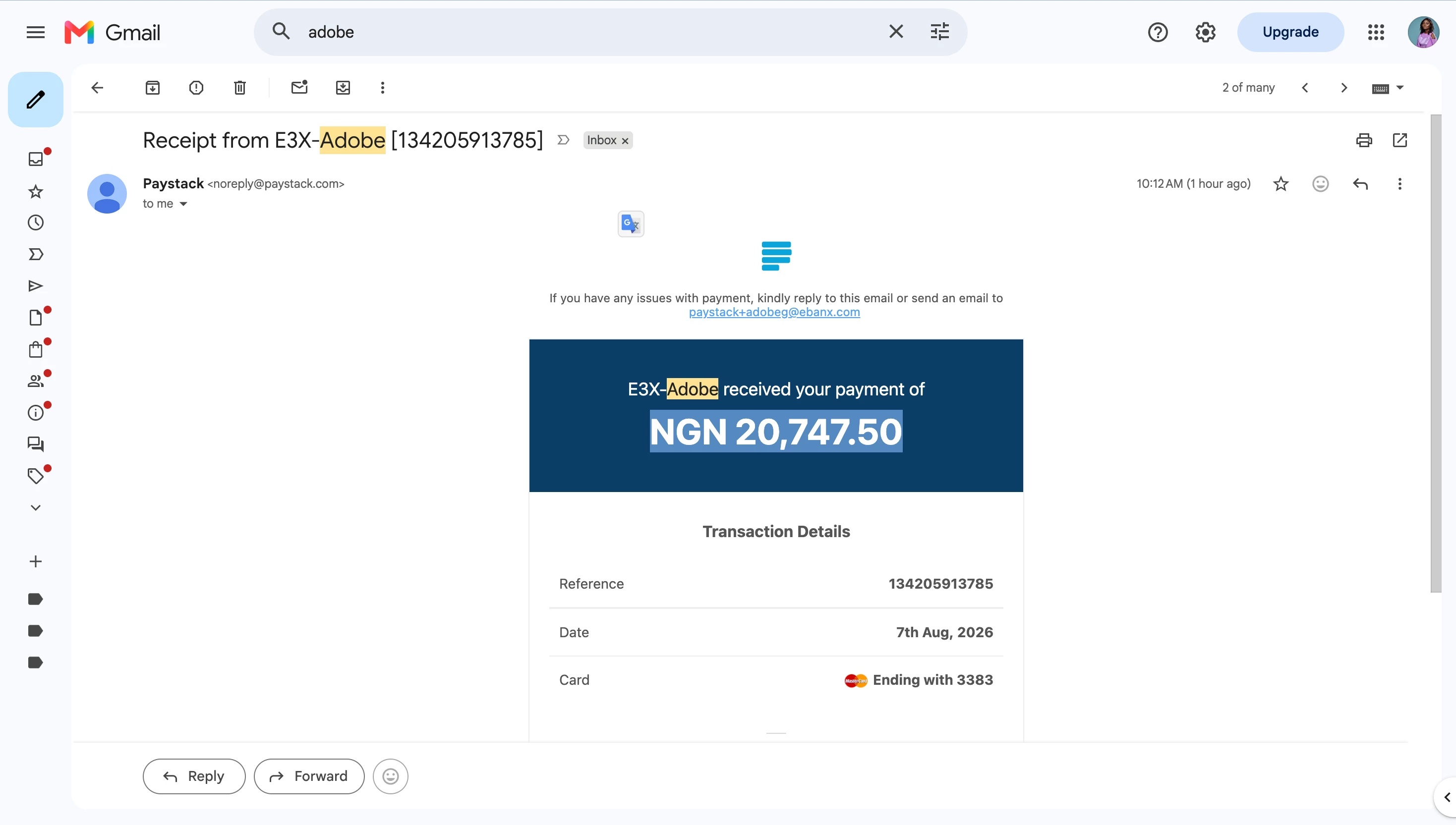Click the Move to inbox toolbar icon
1456x825 pixels.
coord(343,88)
